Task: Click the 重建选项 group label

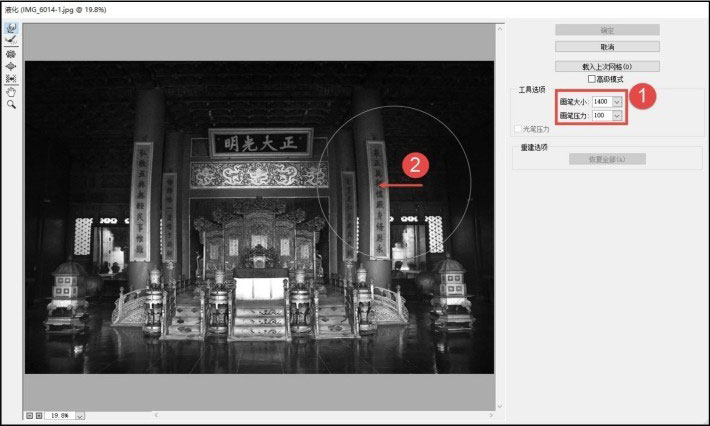Action: [534, 147]
